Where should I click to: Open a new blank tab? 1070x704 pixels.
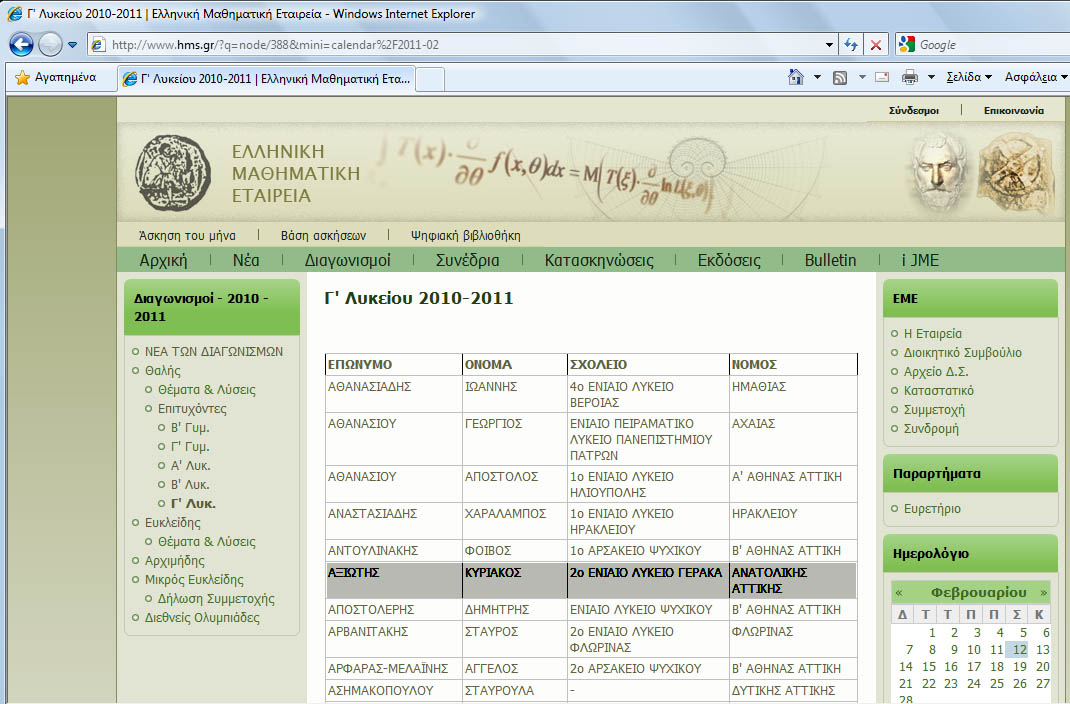(430, 79)
